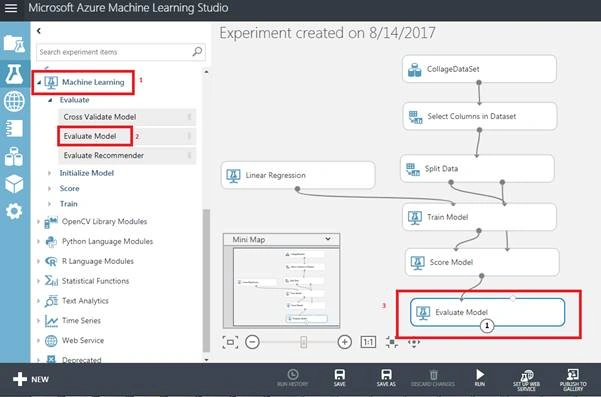
Task: Click Publish to Gallery
Action: tap(573, 380)
